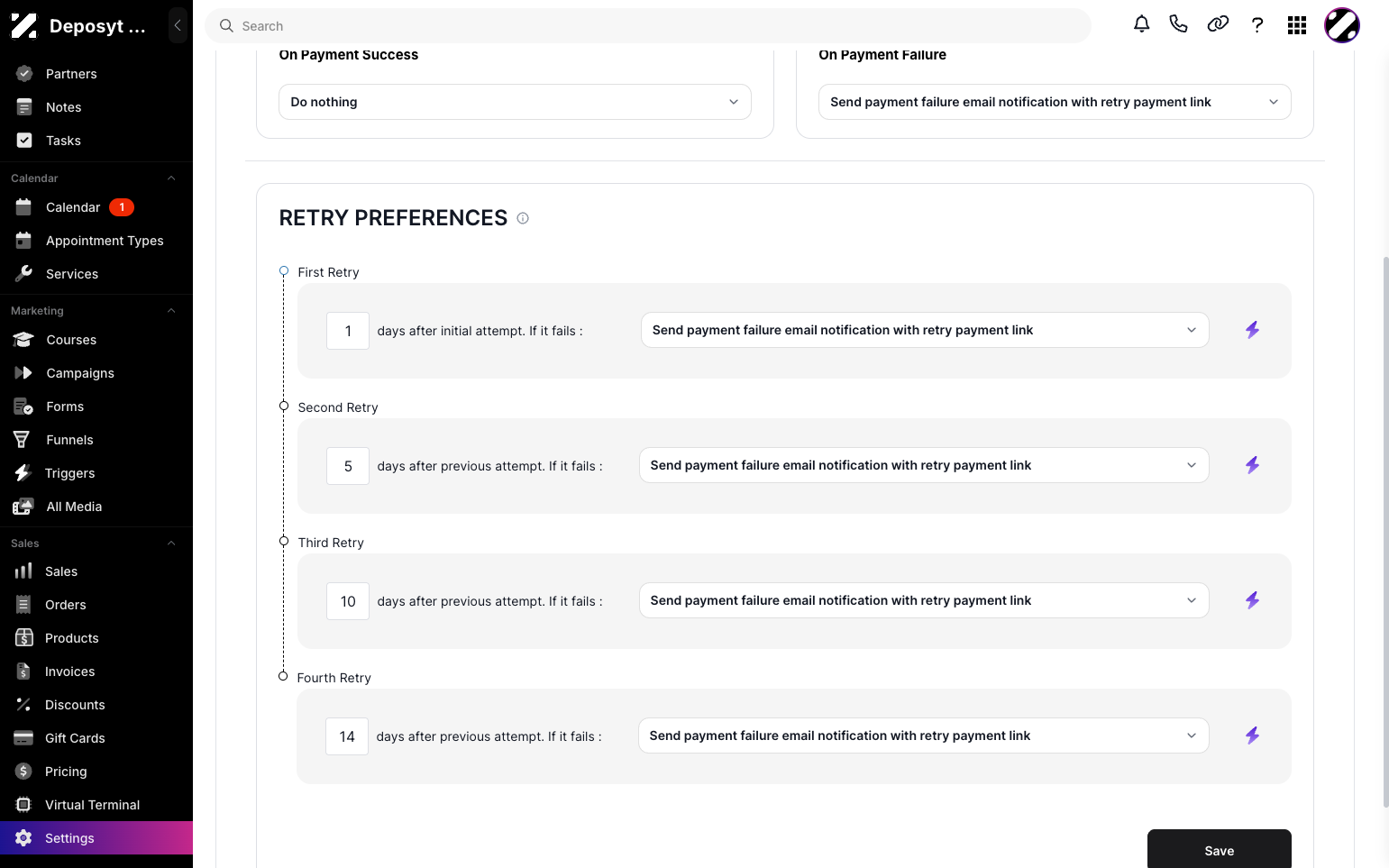
Task: Open Third Retry failure action dropdown
Action: click(x=924, y=600)
